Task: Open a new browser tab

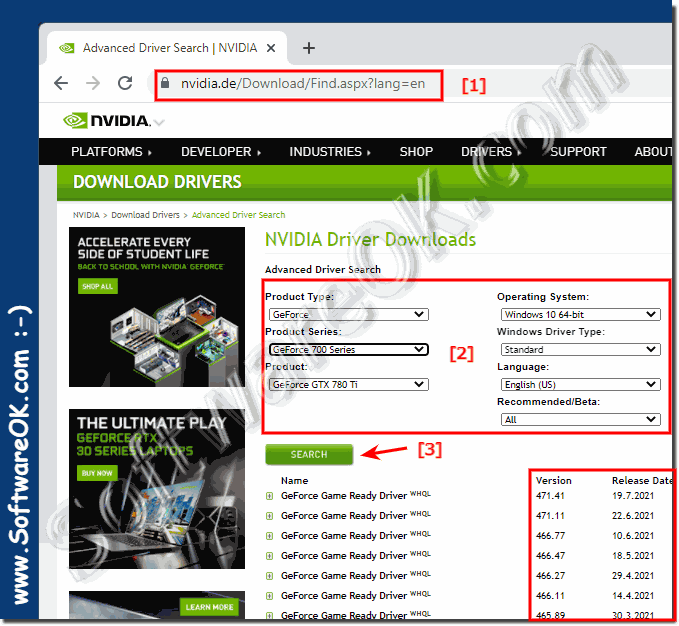Action: [x=309, y=48]
